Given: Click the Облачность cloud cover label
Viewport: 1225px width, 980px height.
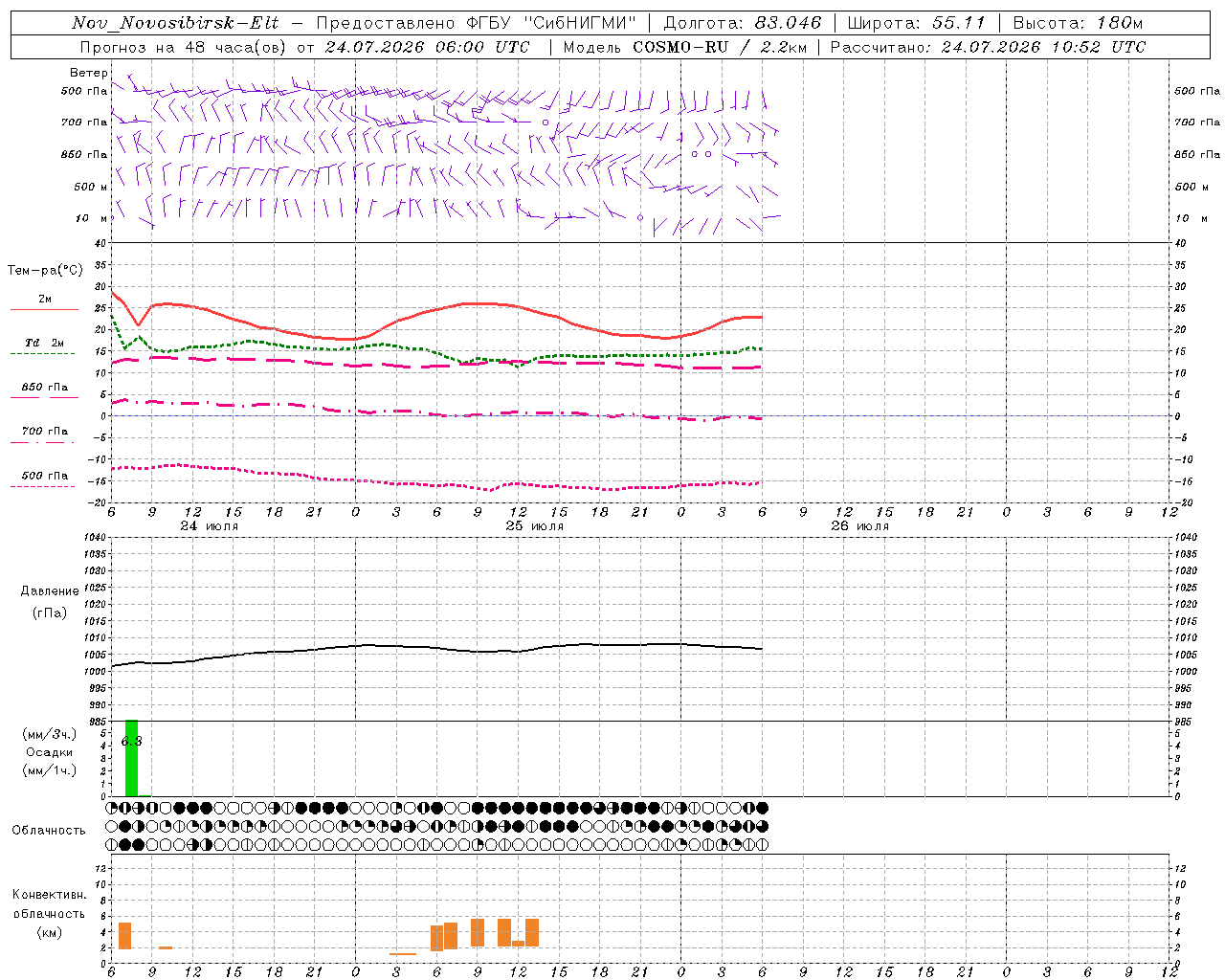Looking at the screenshot, I should pos(49,830).
